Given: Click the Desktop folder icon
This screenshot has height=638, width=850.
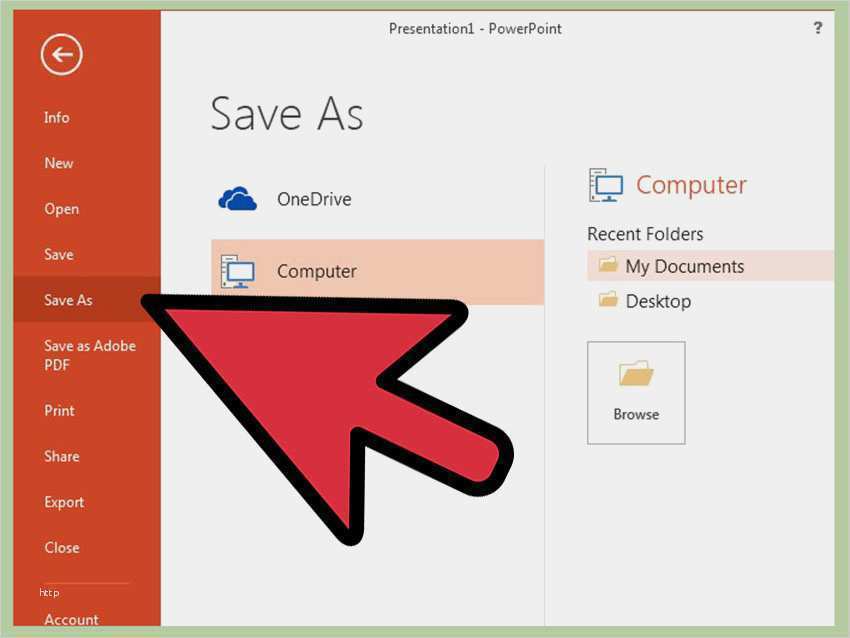Looking at the screenshot, I should (608, 299).
